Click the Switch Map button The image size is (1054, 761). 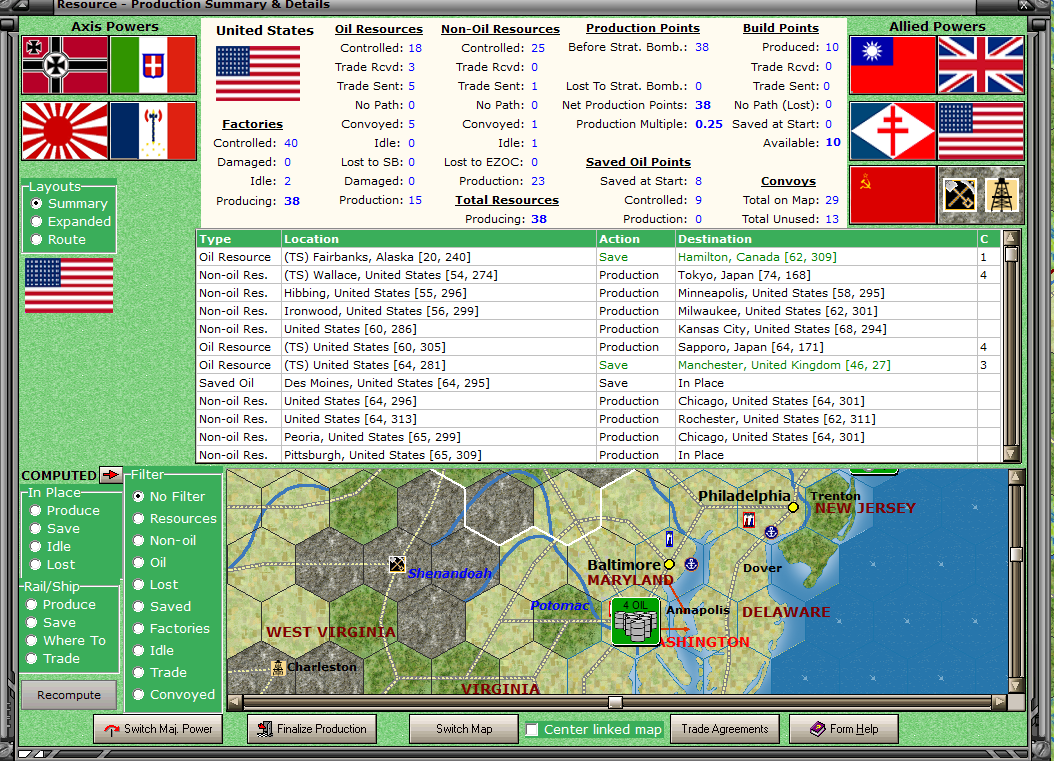tap(464, 729)
